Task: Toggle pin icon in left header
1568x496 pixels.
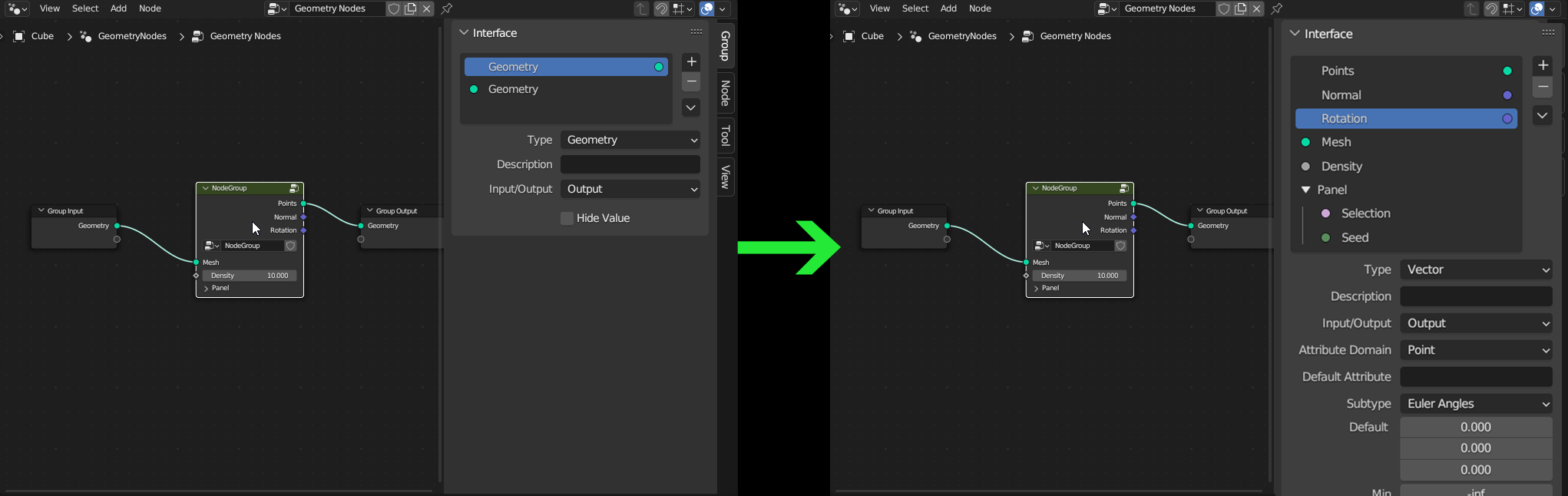Action: pyautogui.click(x=447, y=9)
